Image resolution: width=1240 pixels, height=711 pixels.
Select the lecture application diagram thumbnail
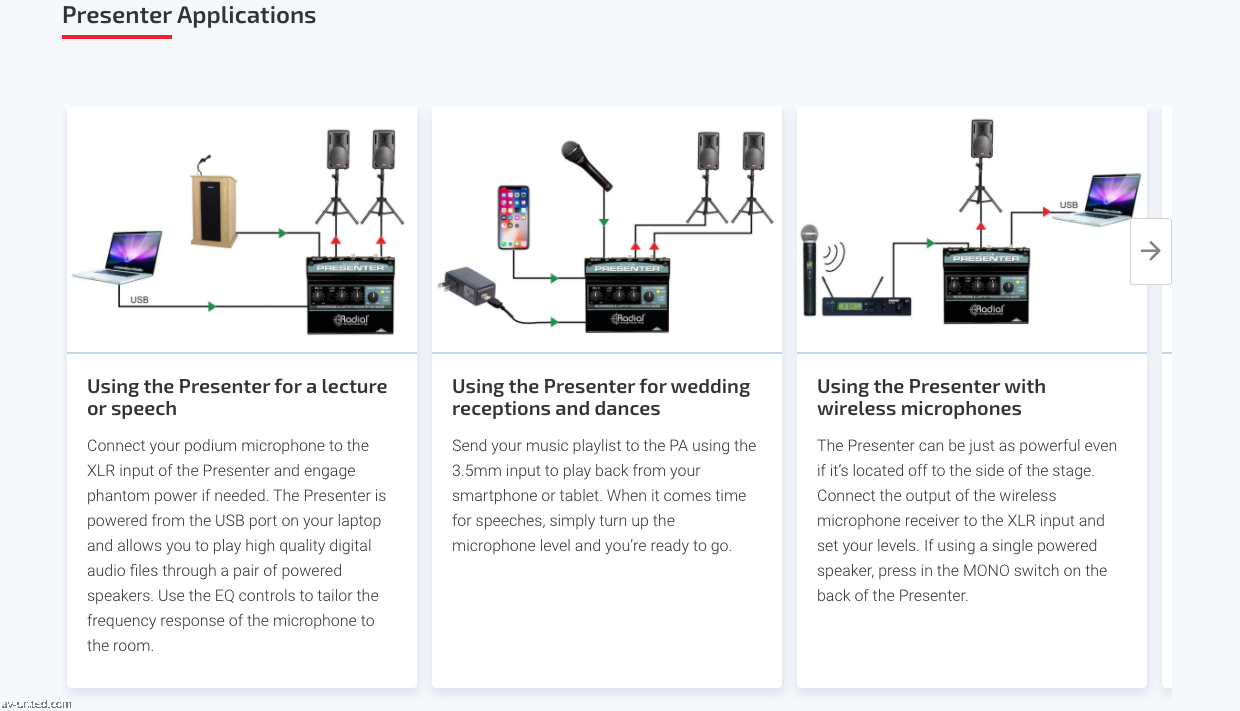pos(241,228)
